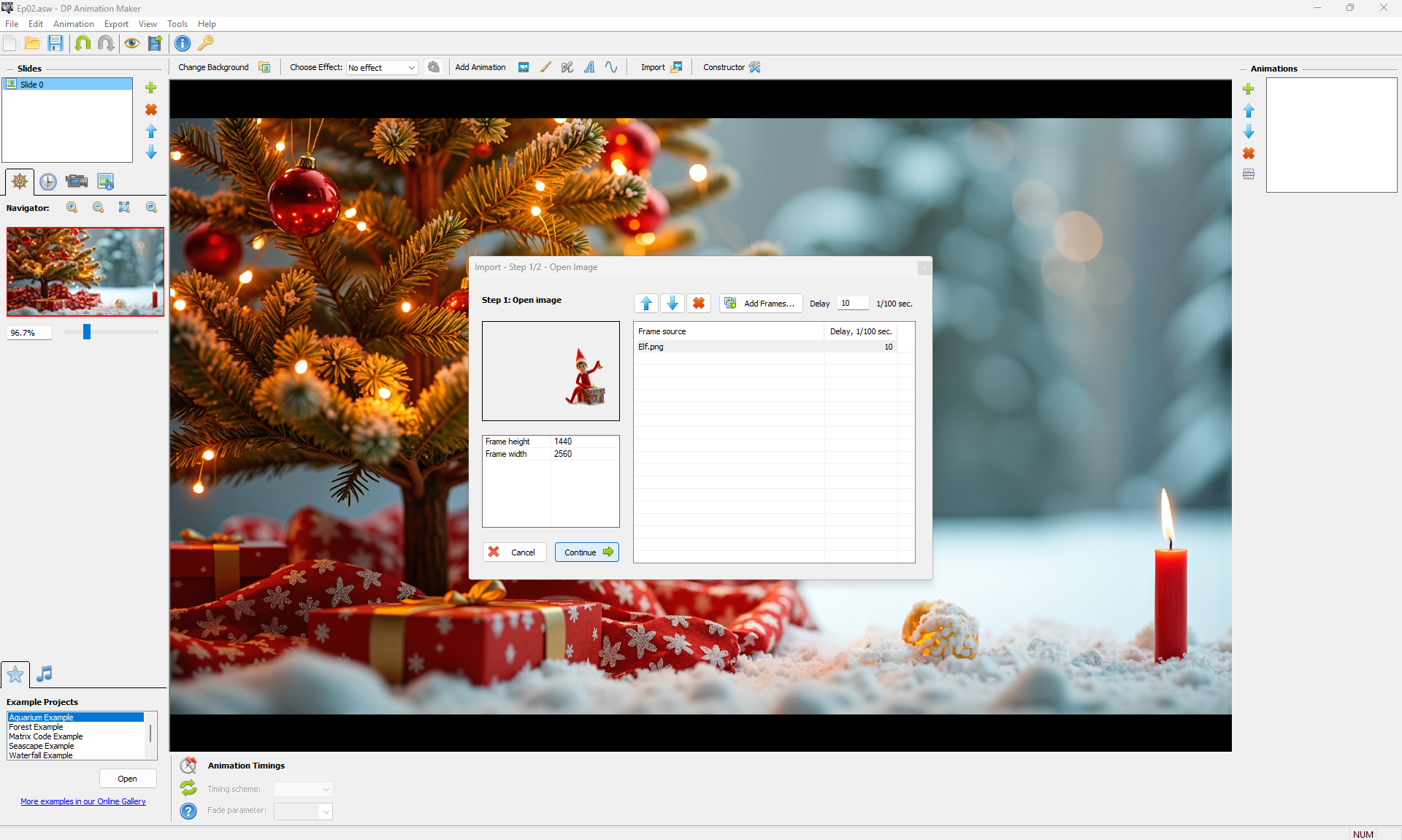
Task: Click the effect settings gear icon
Action: click(x=434, y=67)
